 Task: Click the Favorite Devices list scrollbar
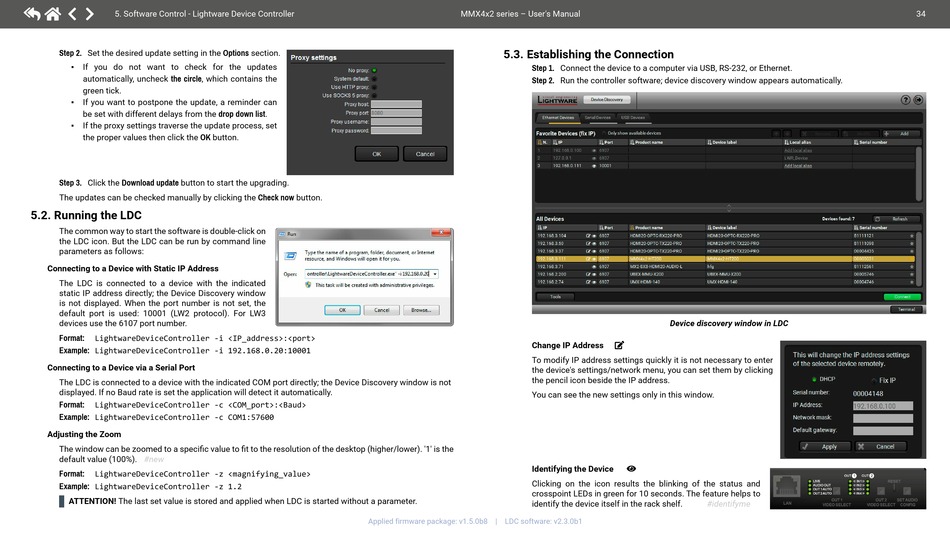pyautogui.click(x=918, y=173)
